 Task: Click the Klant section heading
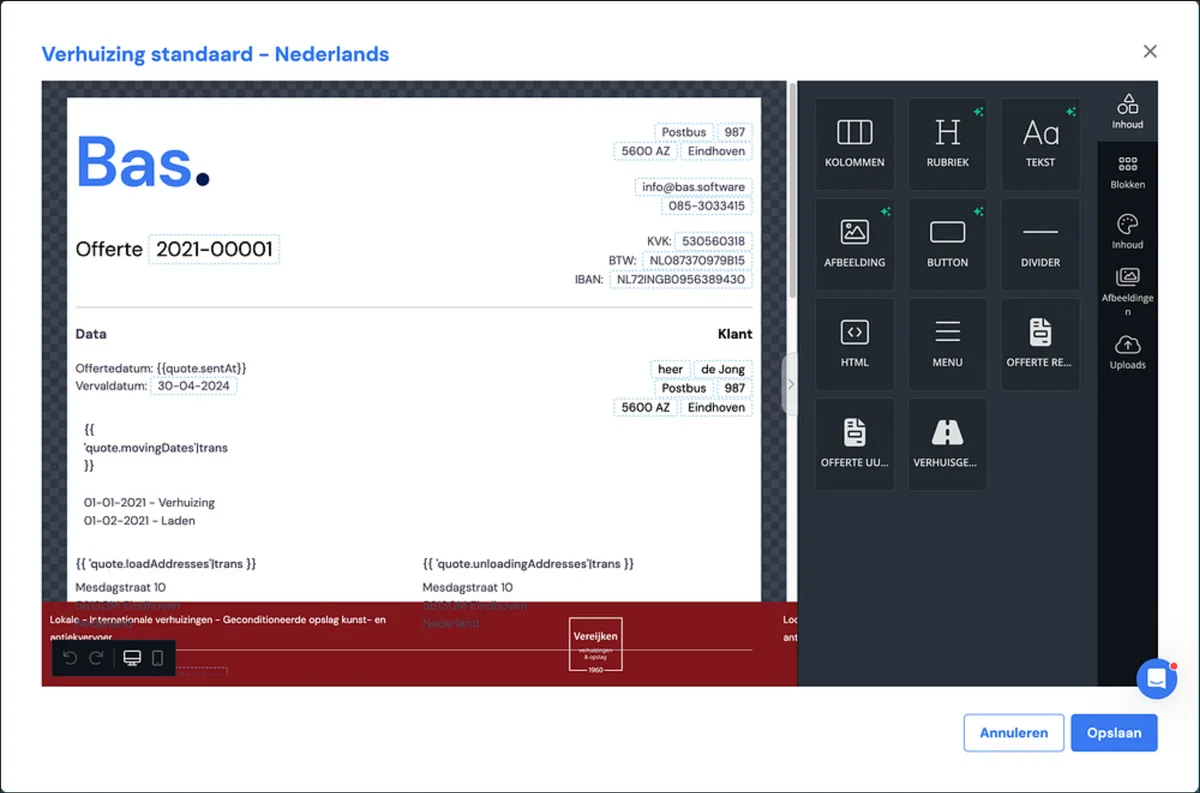click(x=735, y=334)
